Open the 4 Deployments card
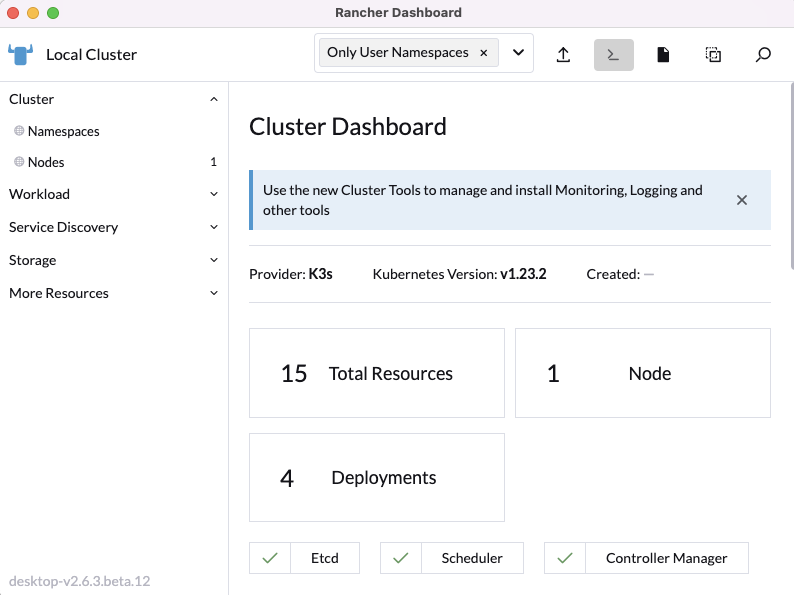This screenshot has width=794, height=595. click(377, 478)
